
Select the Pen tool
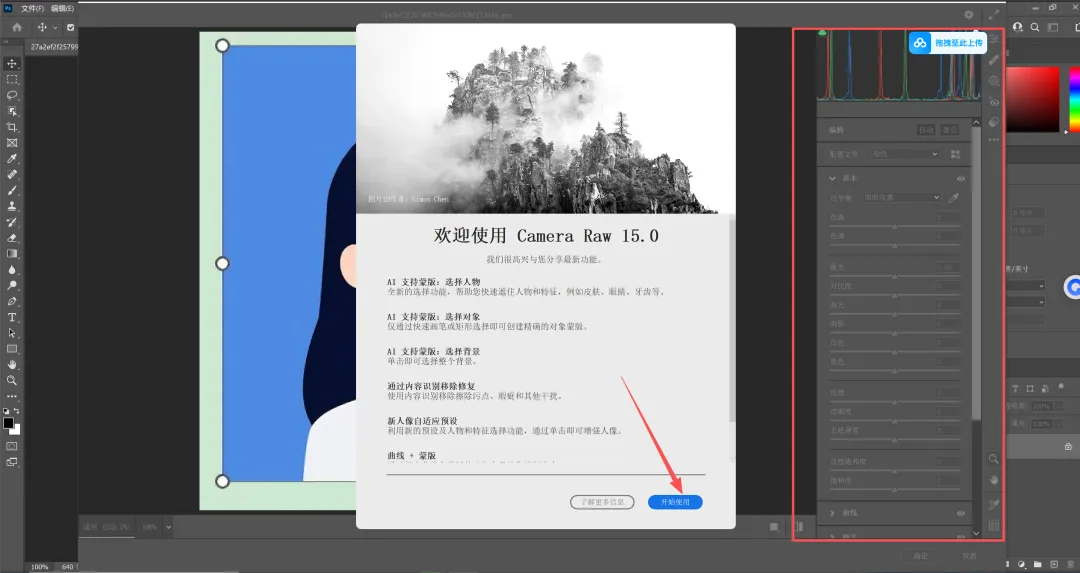[12, 301]
